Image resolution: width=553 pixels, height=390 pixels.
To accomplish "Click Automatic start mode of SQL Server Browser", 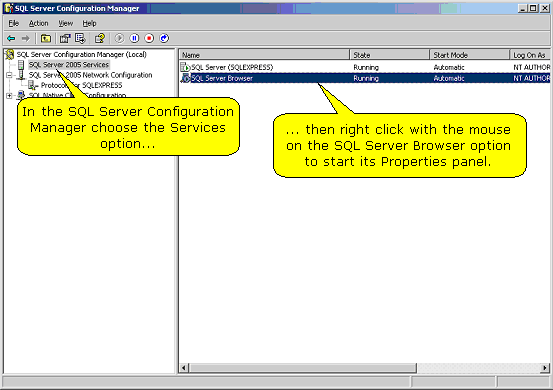I will 449,78.
